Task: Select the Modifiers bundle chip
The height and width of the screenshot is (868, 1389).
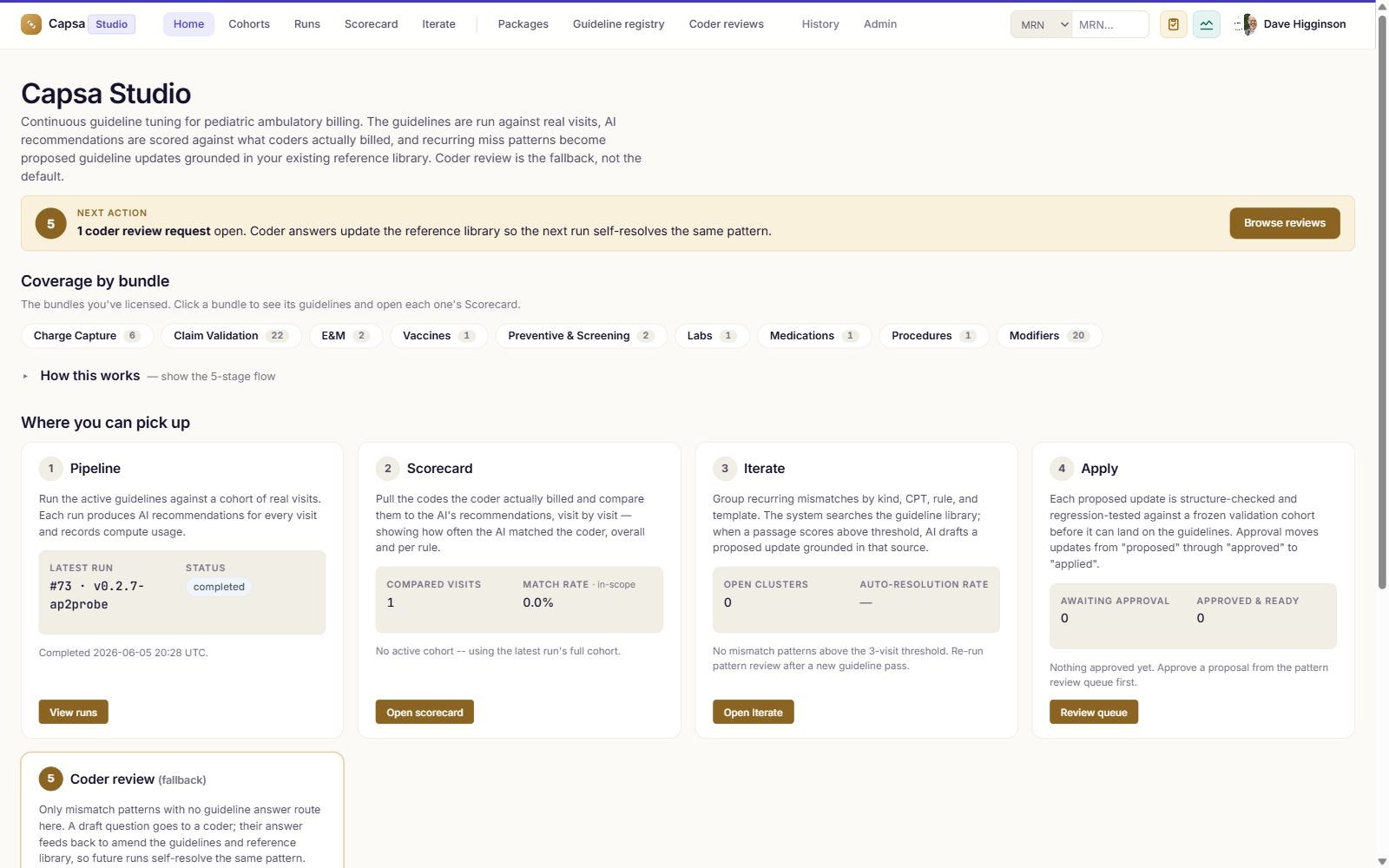Action: tap(1050, 336)
